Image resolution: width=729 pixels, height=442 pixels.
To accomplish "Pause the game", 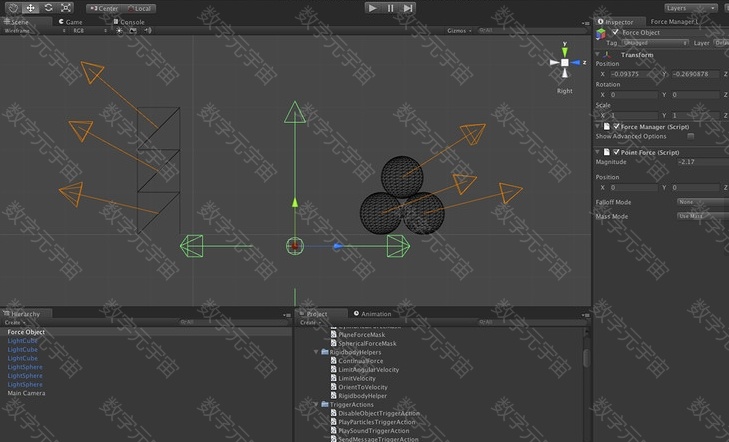I will (x=390, y=8).
